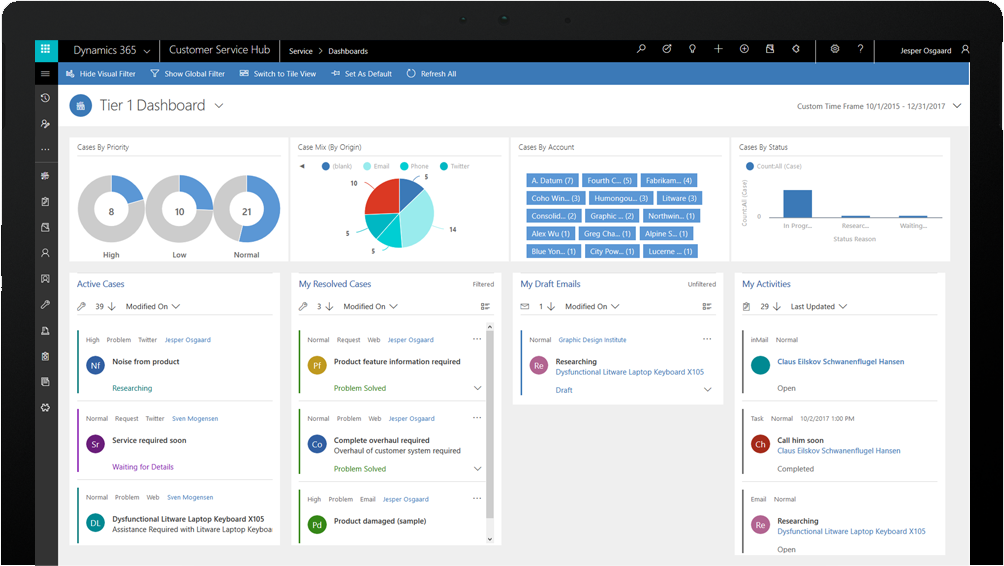Screen dimensions: 1004x566
Task: Open the recent items clock icon in sidebar
Action: tap(45, 98)
